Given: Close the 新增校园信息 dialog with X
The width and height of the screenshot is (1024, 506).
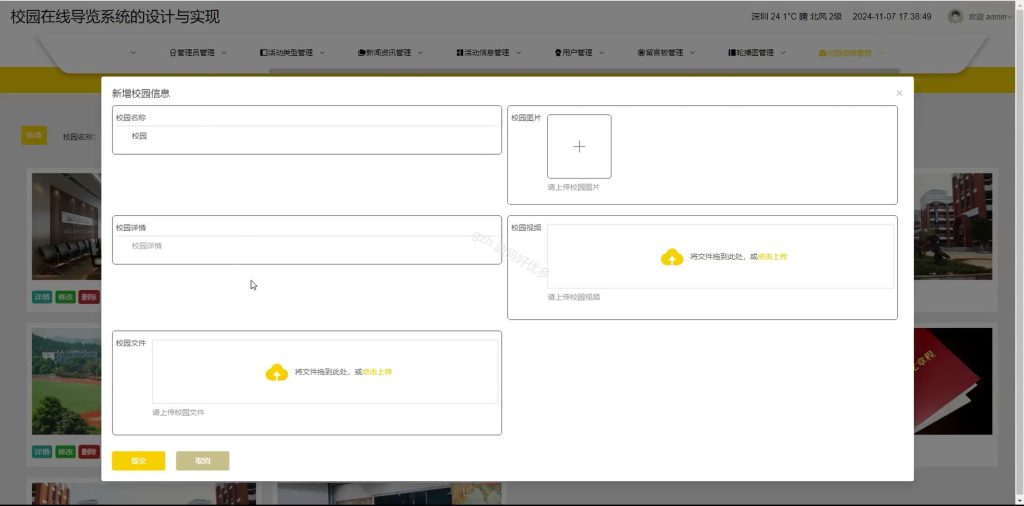Looking at the screenshot, I should click(899, 93).
